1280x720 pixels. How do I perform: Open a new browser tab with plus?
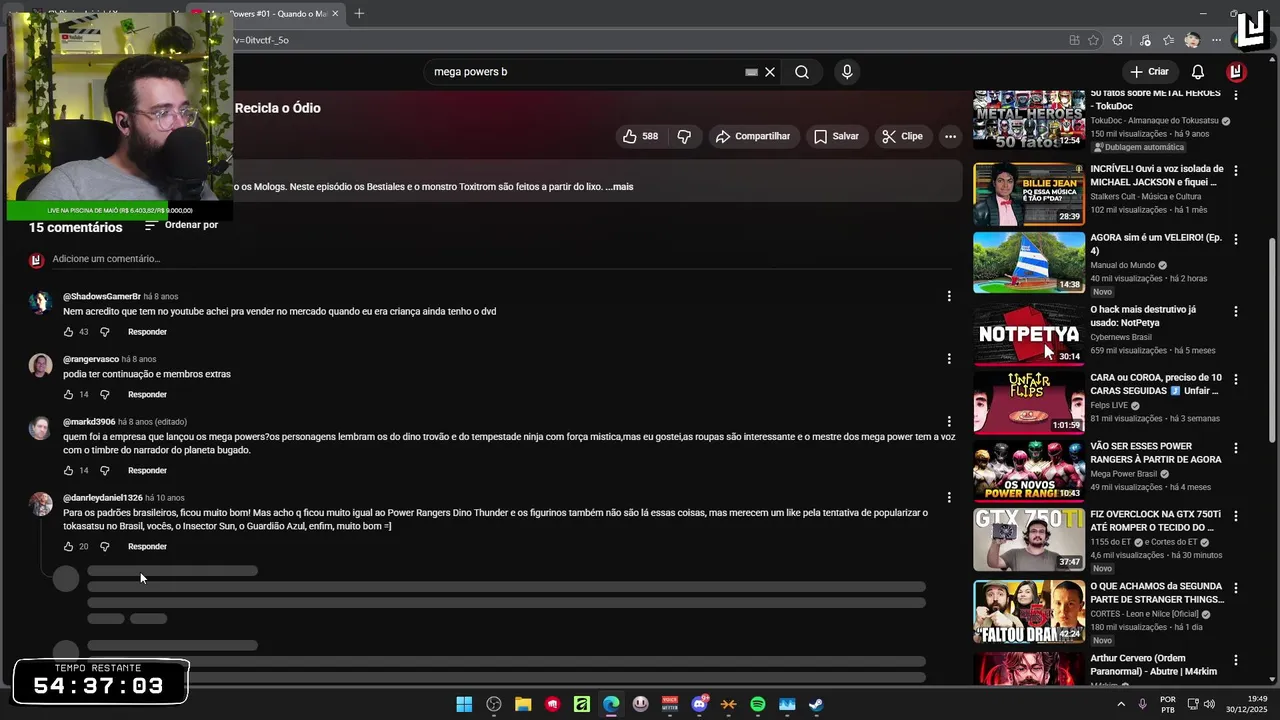(x=359, y=13)
